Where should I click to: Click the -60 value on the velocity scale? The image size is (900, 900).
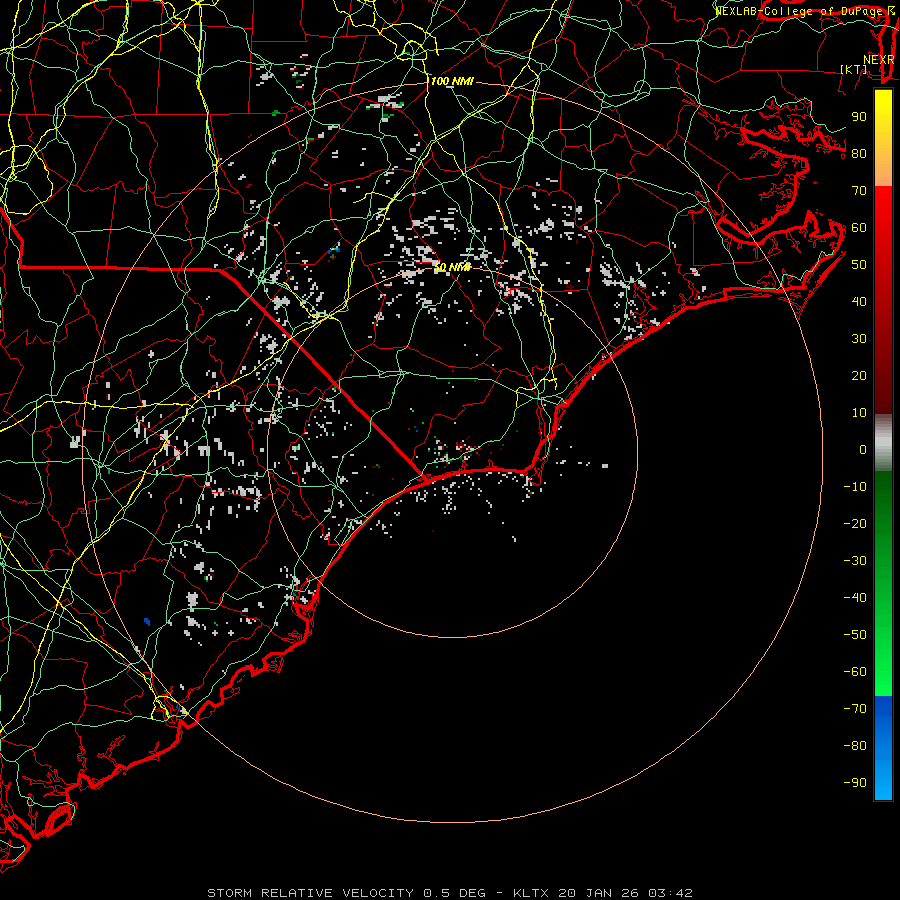coord(855,672)
